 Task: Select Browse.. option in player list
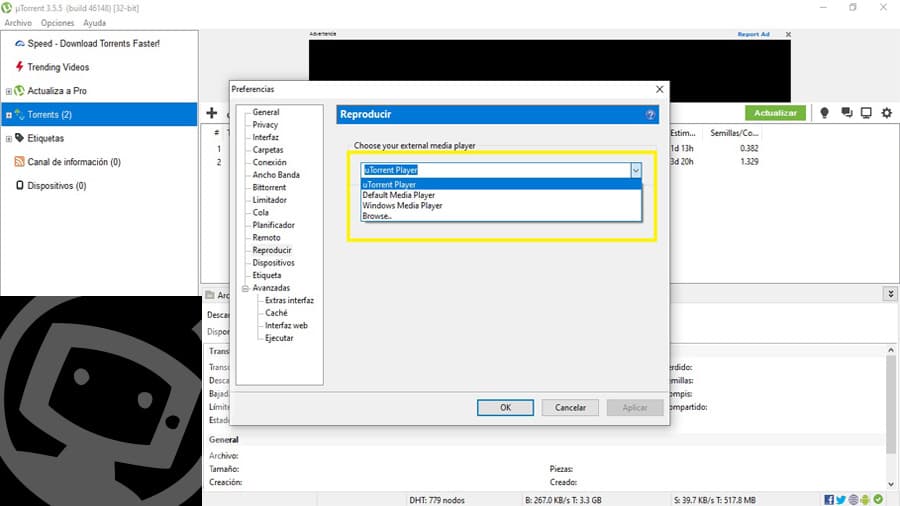tap(501, 216)
